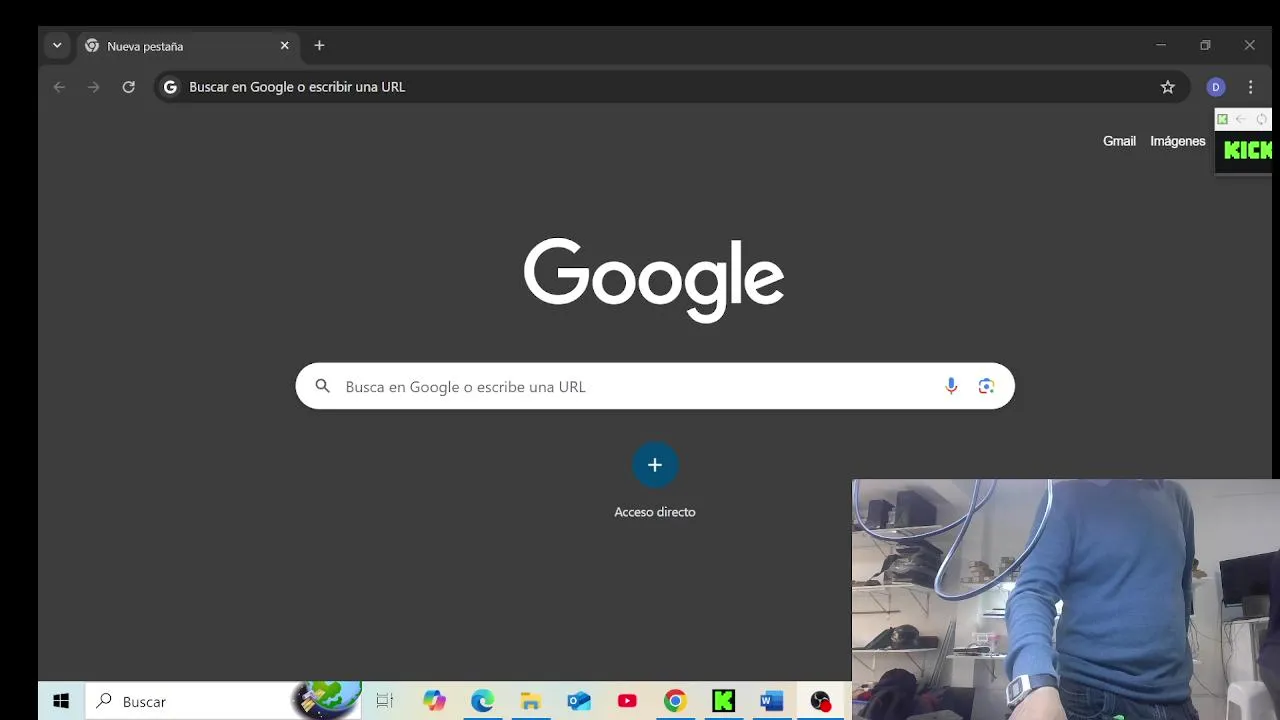Image resolution: width=1280 pixels, height=720 pixels.
Task: Open the Kick app on the taskbar
Action: point(723,701)
